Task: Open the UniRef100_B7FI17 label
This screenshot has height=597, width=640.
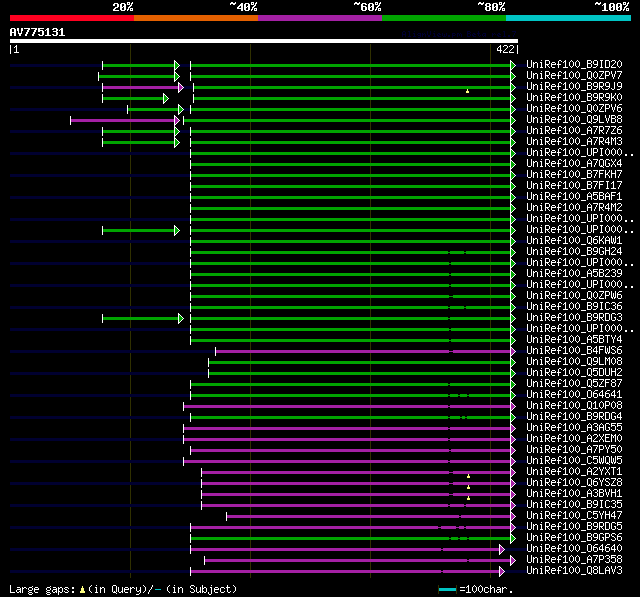Action: point(574,186)
